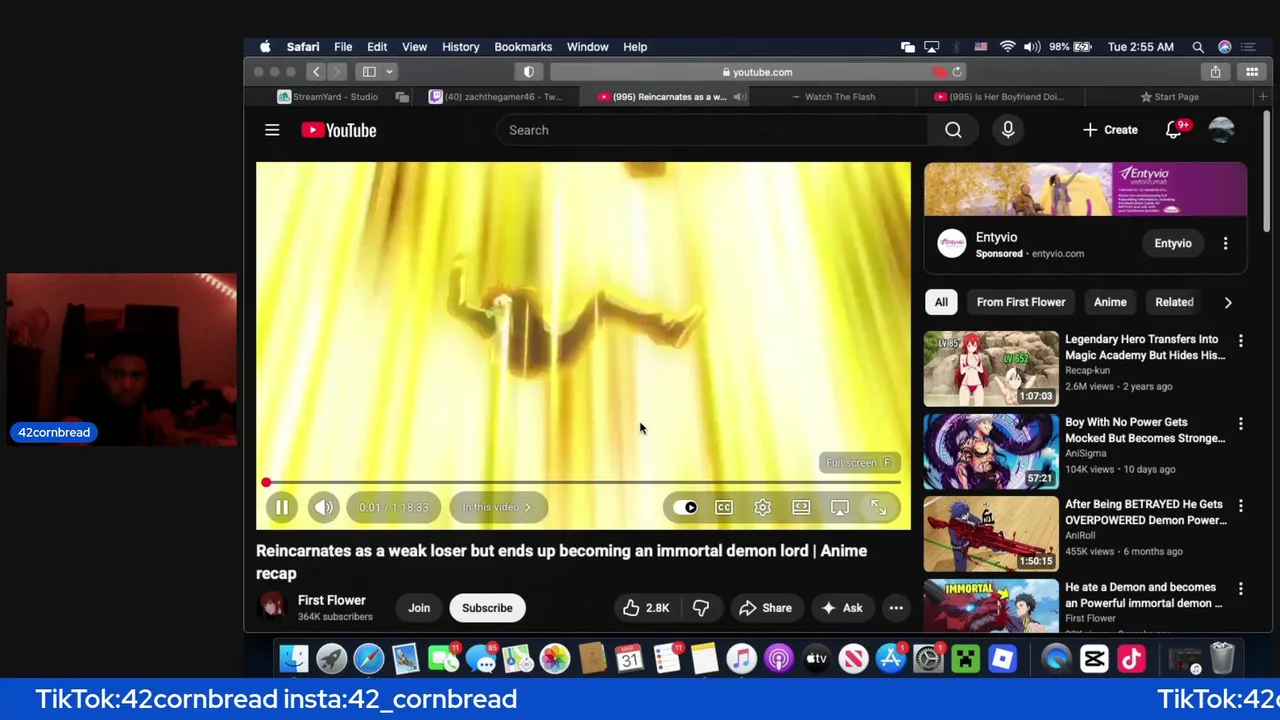
Task: Share this video
Action: pyautogui.click(x=765, y=608)
